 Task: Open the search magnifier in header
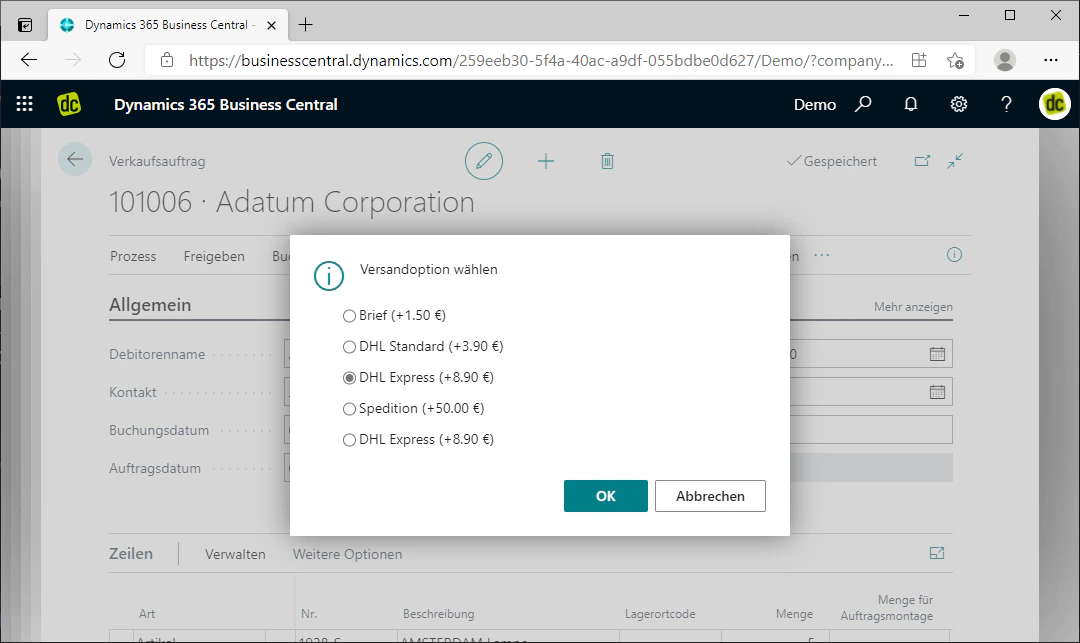point(863,104)
